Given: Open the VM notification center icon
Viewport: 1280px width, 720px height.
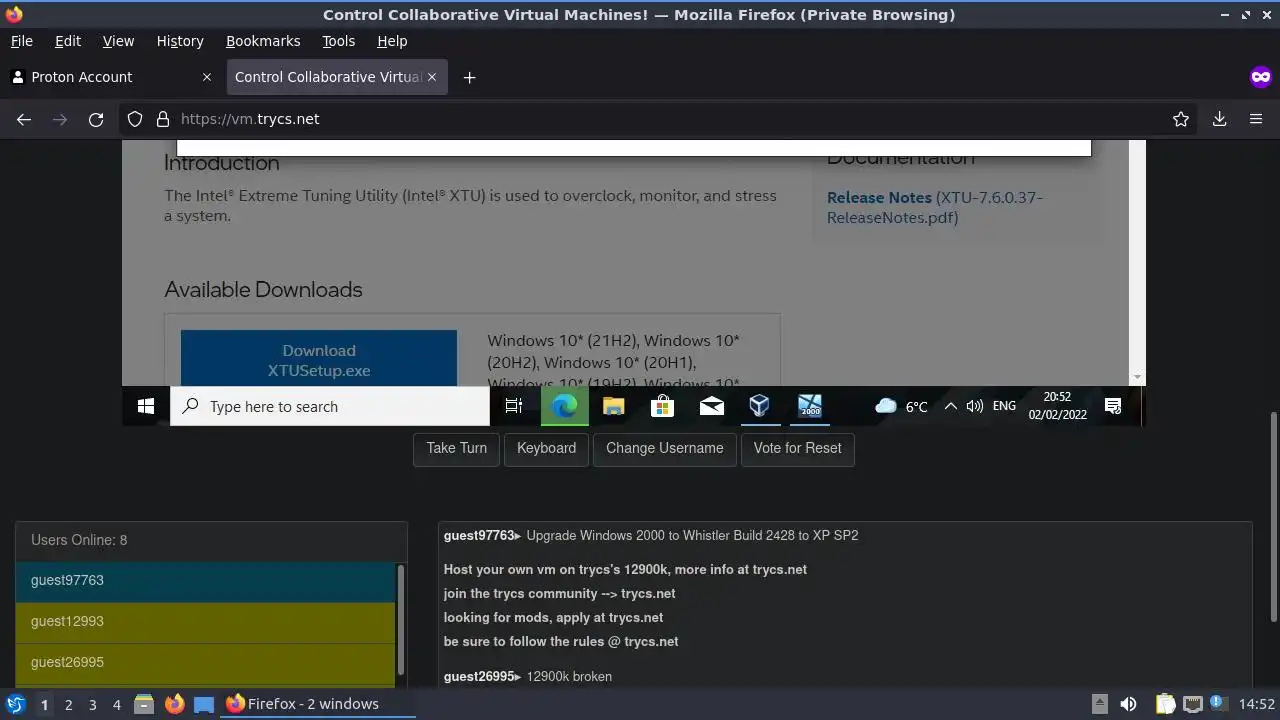Looking at the screenshot, I should pyautogui.click(x=1113, y=406).
